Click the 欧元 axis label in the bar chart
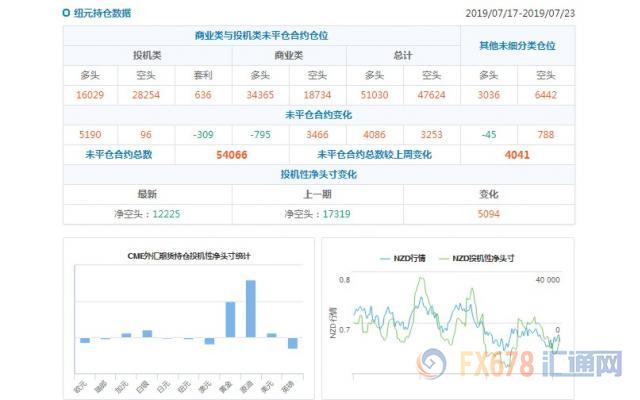 (x=80, y=386)
